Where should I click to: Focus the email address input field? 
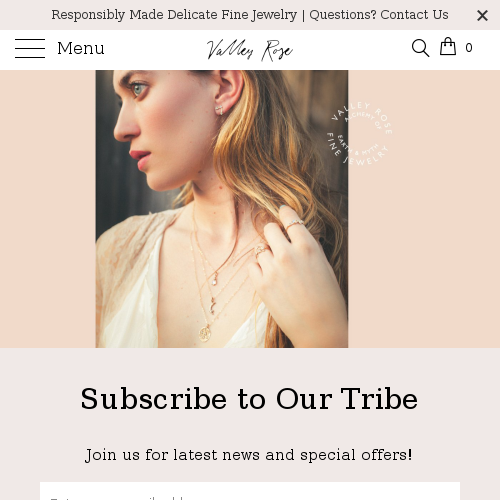pyautogui.click(x=250, y=491)
